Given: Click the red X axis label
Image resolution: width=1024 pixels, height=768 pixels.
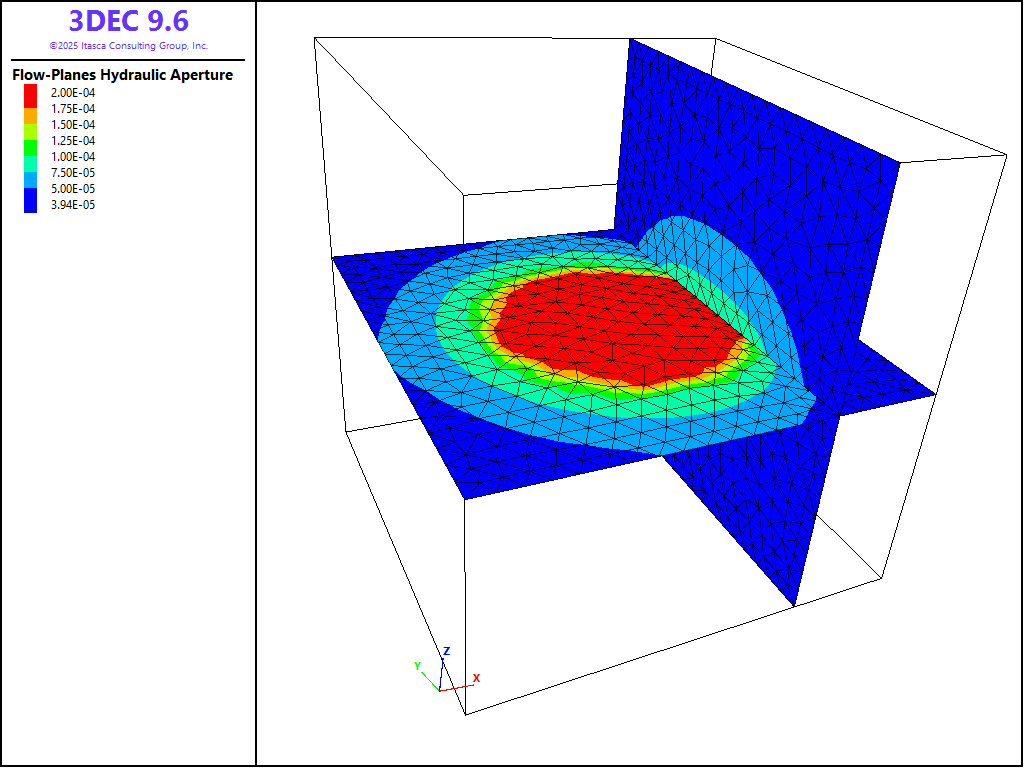Looking at the screenshot, I should pyautogui.click(x=476, y=678).
